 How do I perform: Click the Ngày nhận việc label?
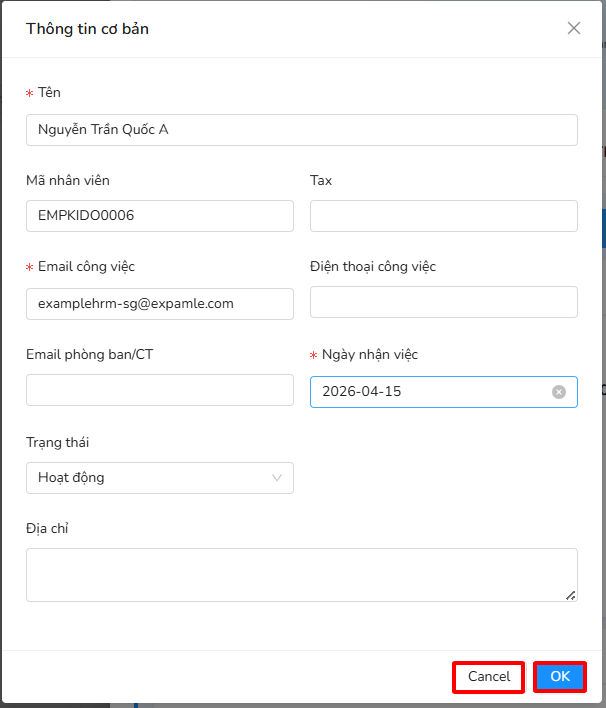(x=370, y=355)
